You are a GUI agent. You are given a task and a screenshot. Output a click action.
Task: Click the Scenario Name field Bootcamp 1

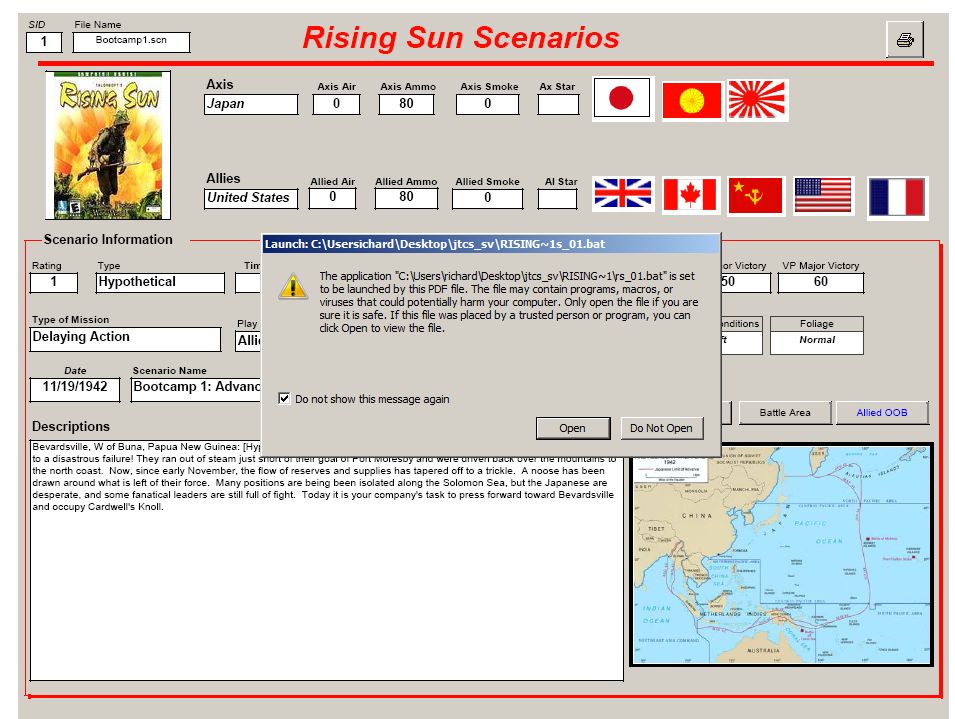[196, 390]
